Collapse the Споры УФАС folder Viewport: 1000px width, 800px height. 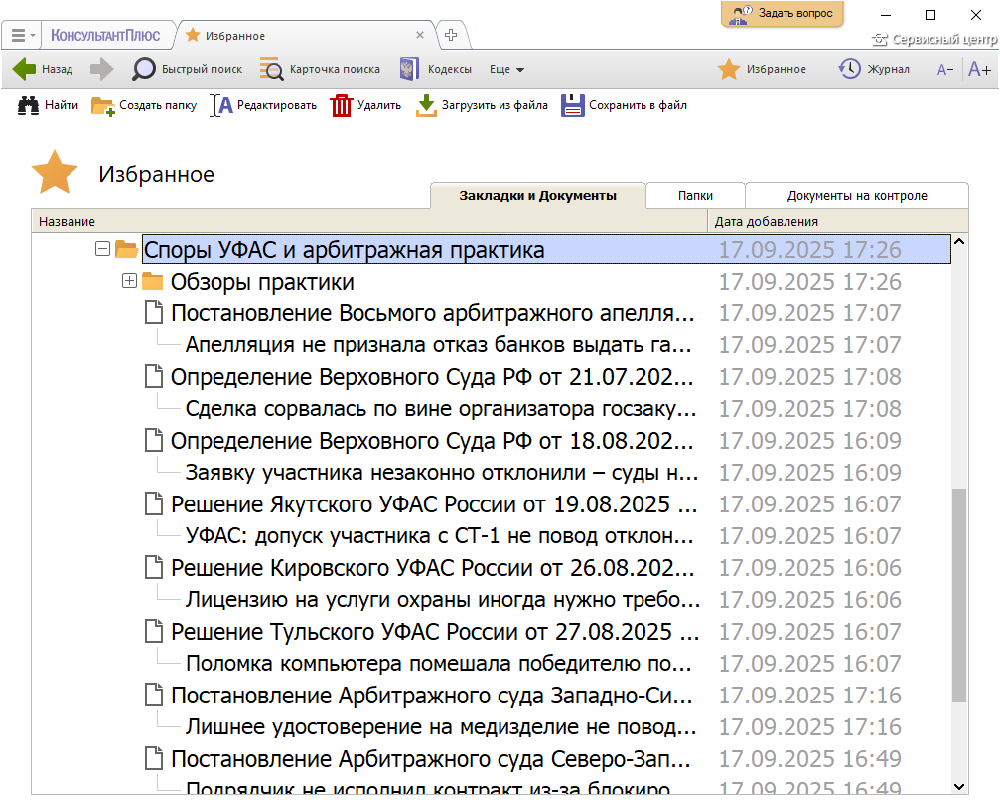click(102, 249)
